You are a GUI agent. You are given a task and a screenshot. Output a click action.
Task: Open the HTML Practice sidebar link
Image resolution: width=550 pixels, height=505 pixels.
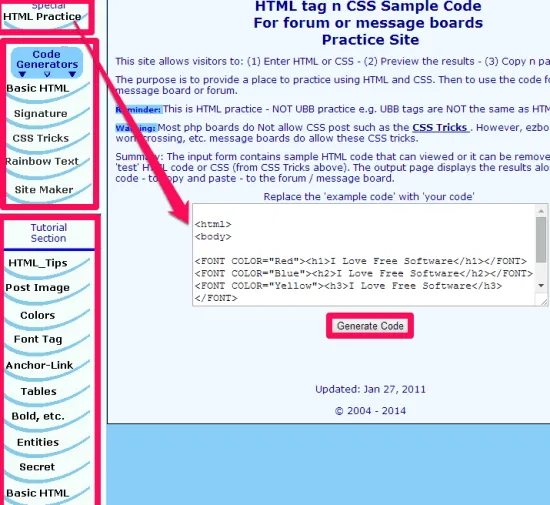[42, 16]
